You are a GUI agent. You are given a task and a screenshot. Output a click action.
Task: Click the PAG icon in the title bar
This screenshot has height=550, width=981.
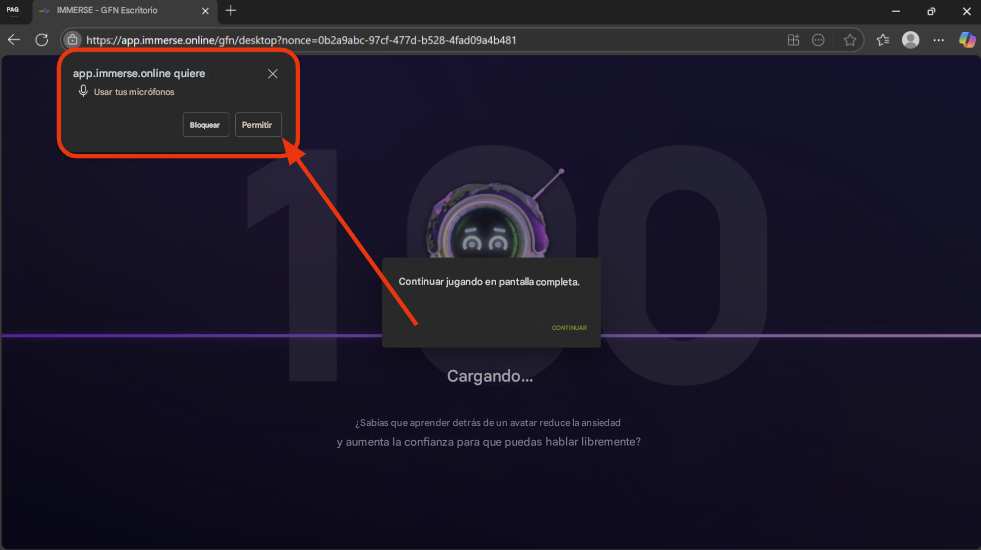pos(13,10)
